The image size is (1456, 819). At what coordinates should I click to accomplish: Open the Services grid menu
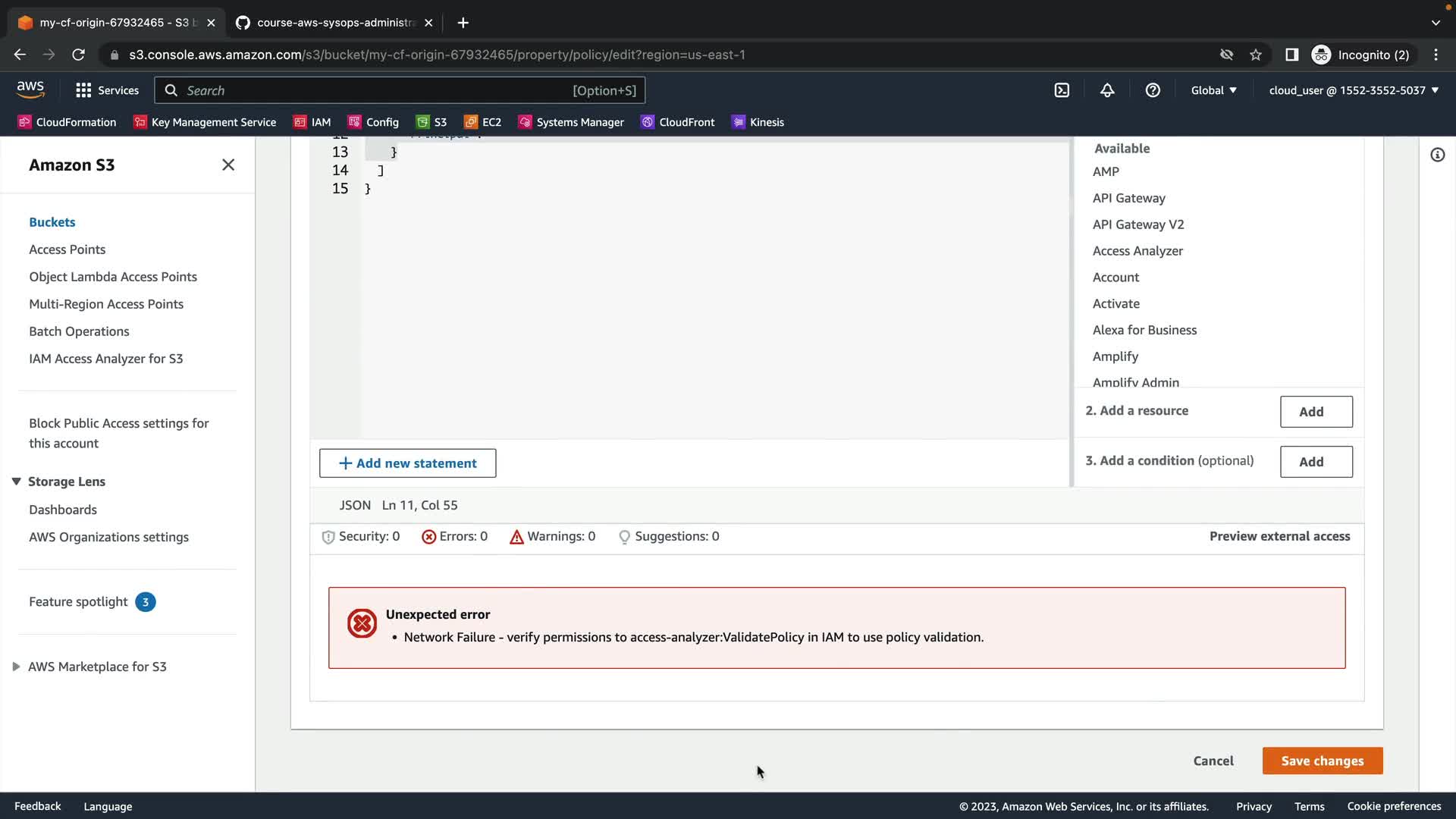coord(107,90)
